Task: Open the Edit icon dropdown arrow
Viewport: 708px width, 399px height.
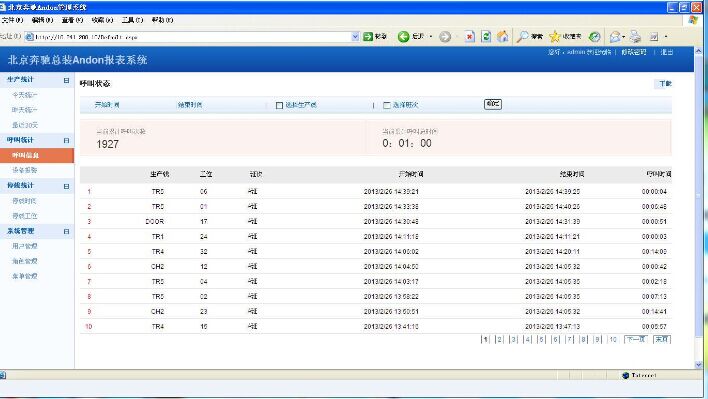Action: (x=666, y=37)
